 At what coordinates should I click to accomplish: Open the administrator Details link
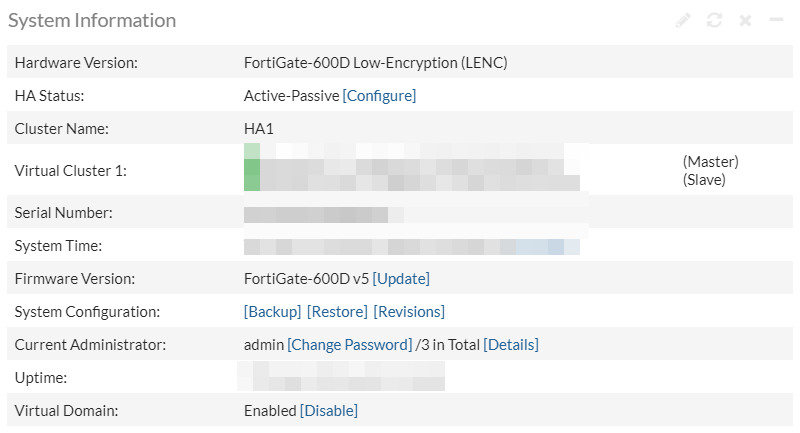click(511, 344)
